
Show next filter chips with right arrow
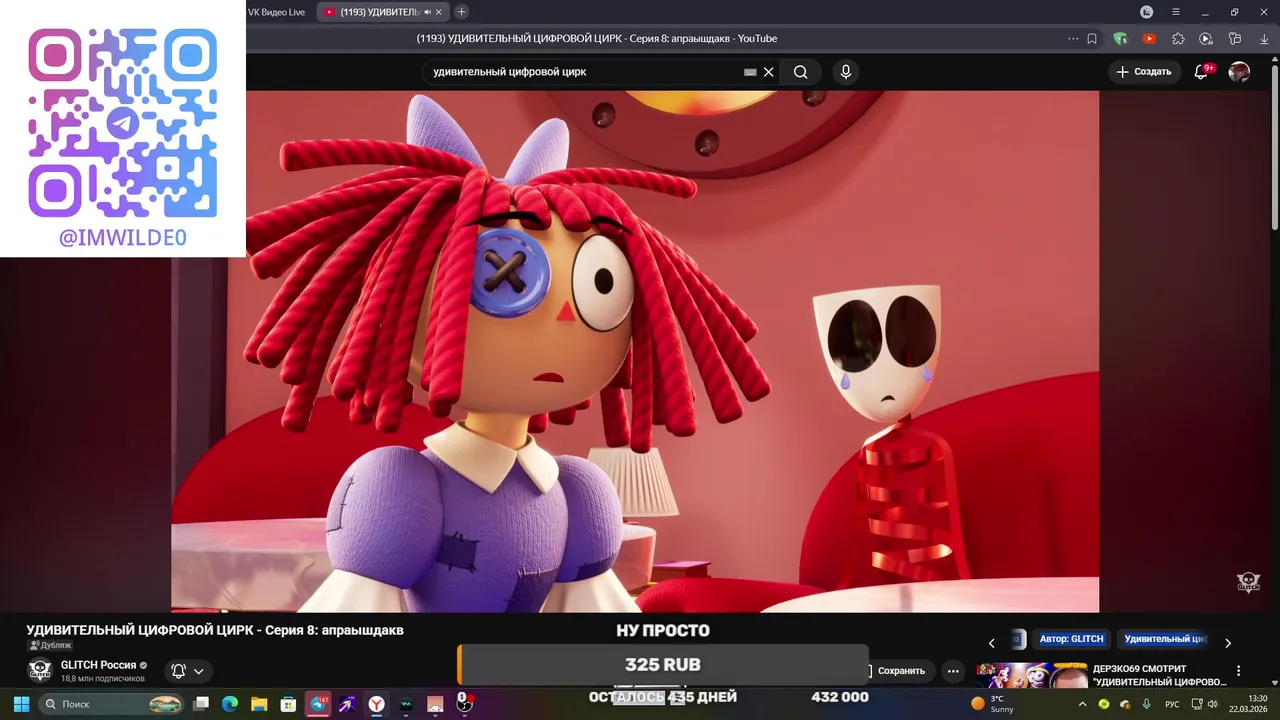1228,643
